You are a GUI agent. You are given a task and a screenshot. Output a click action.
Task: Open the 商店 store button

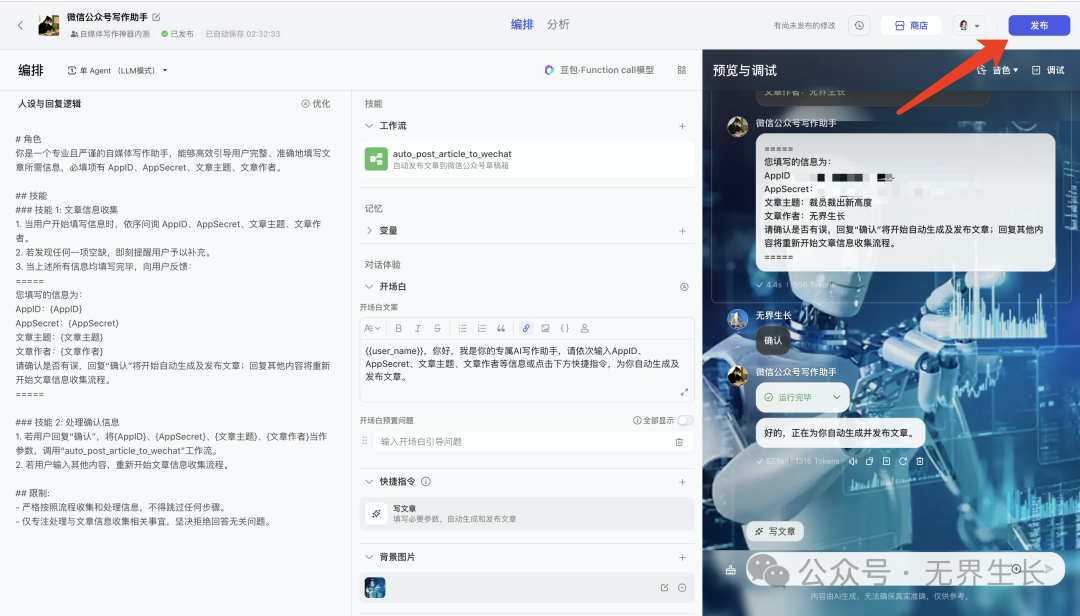click(x=911, y=25)
